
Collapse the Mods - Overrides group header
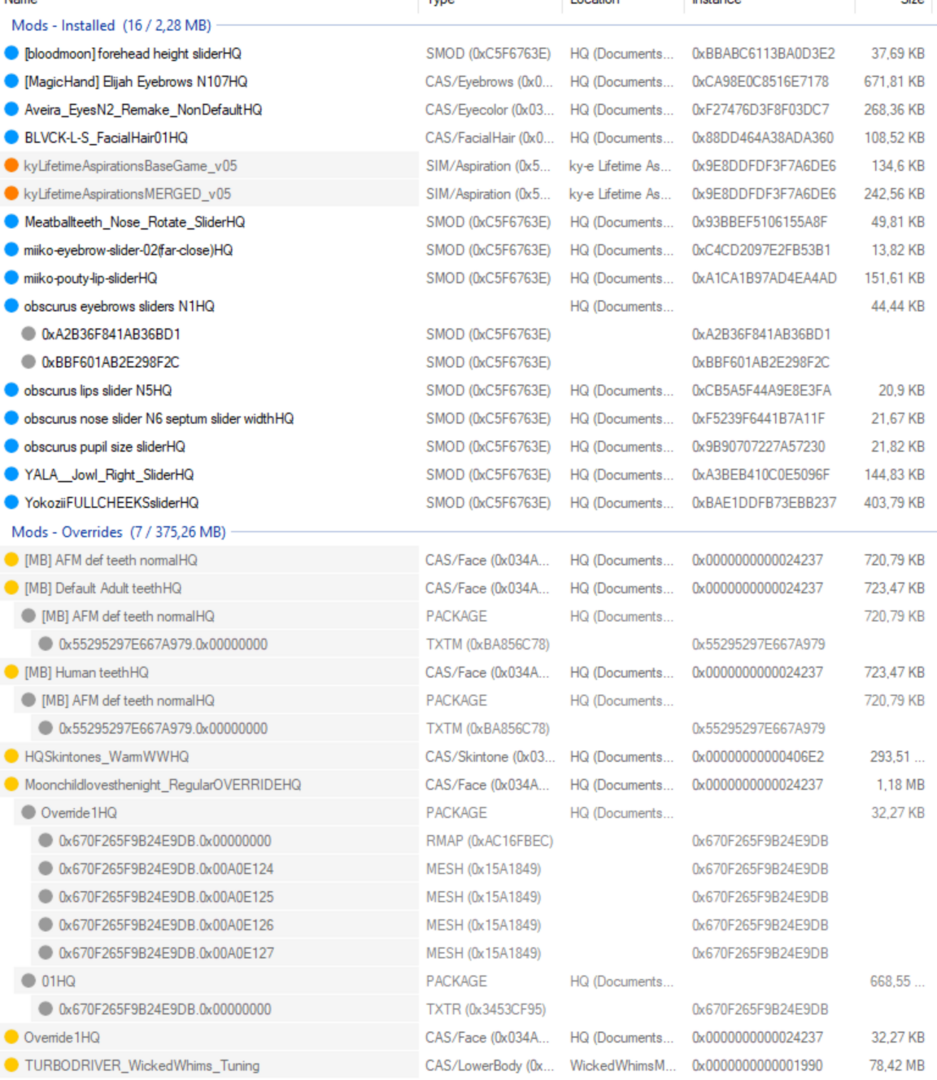point(119,532)
